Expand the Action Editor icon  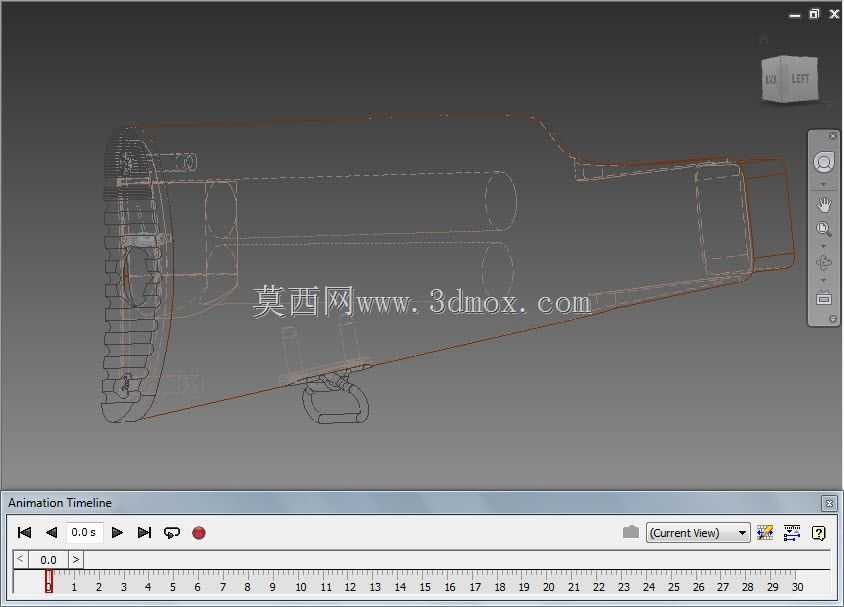(x=792, y=533)
